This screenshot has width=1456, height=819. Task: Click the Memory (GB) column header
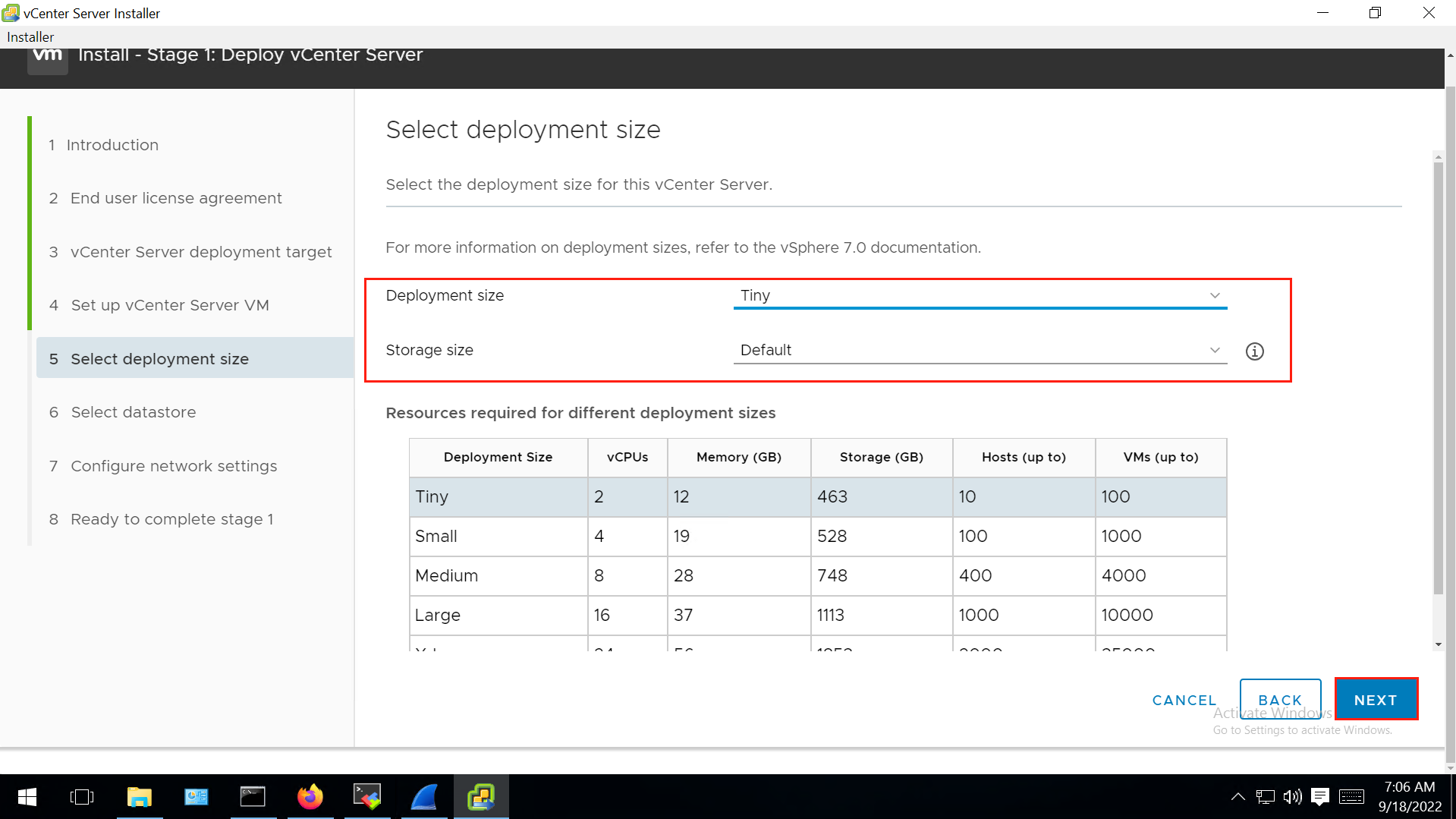tap(739, 457)
